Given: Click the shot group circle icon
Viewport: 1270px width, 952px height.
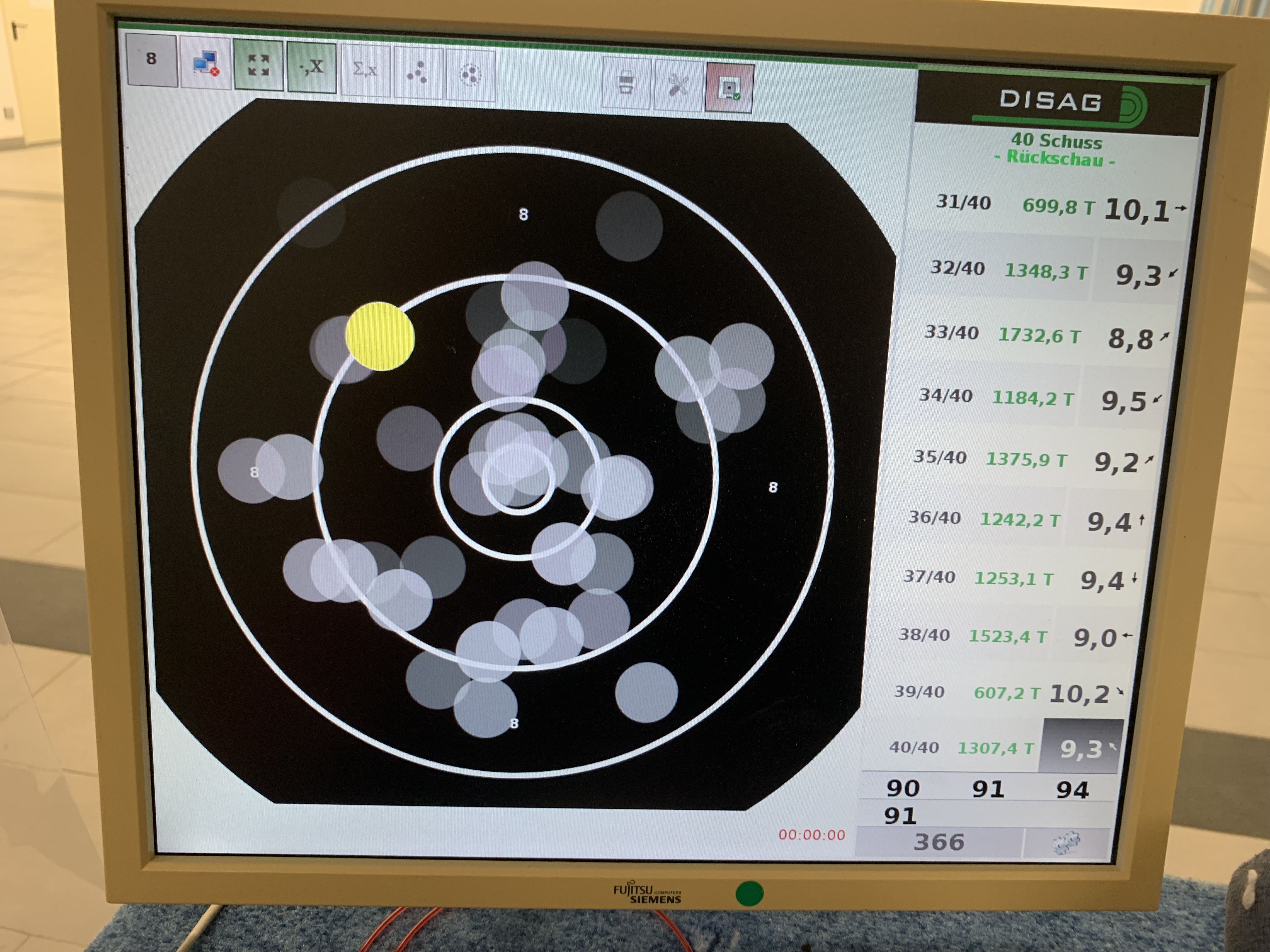Looking at the screenshot, I should (470, 75).
